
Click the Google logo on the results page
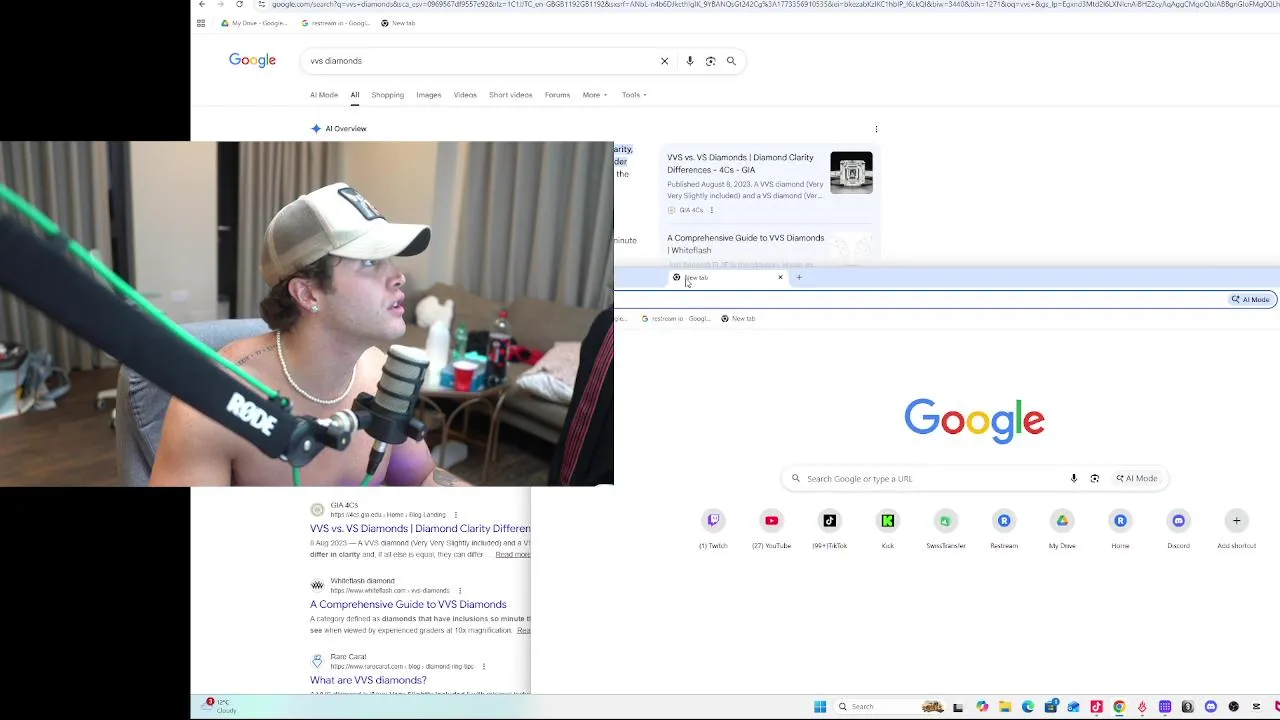click(x=252, y=61)
